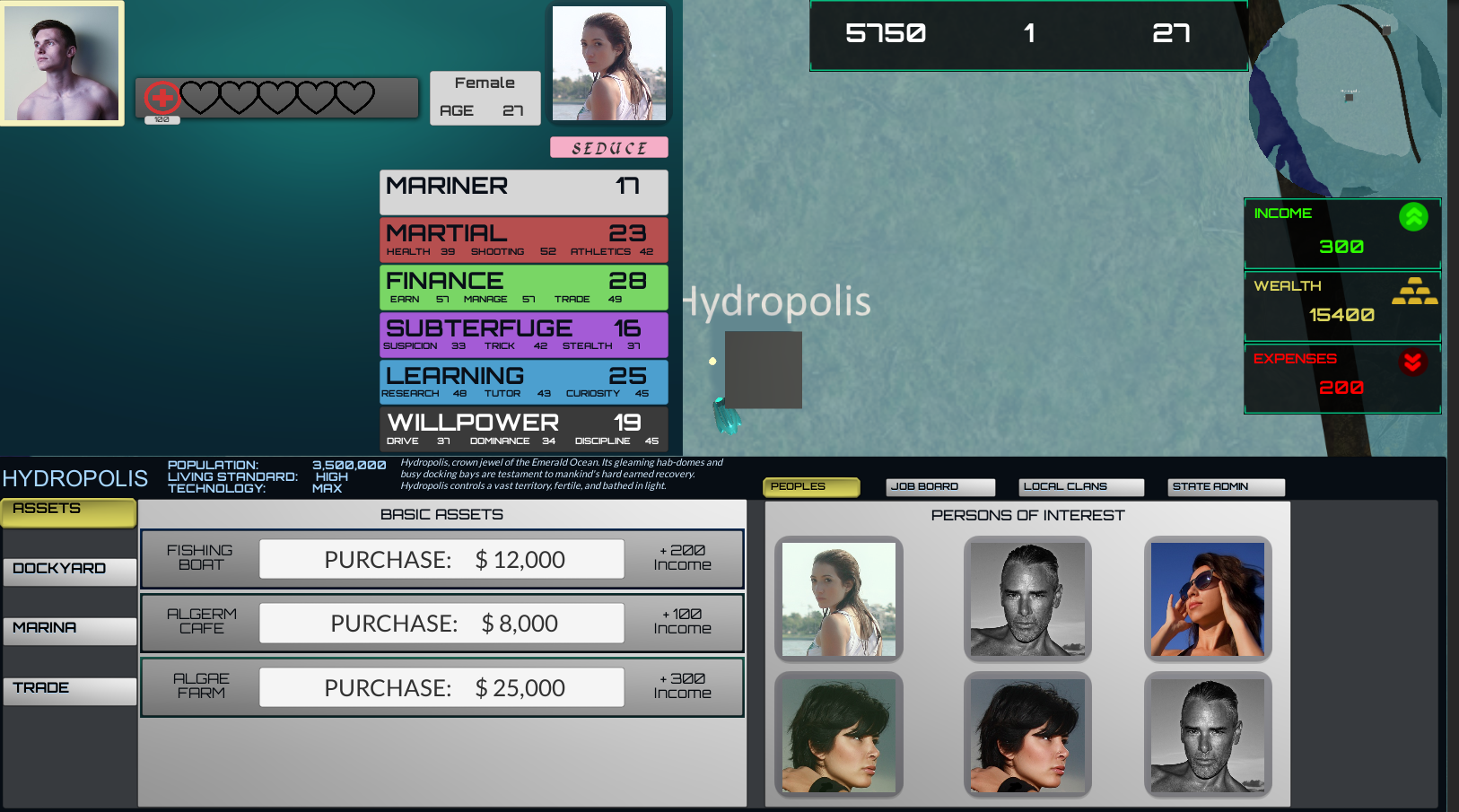
Task: Click the gray square building on map
Action: point(764,370)
